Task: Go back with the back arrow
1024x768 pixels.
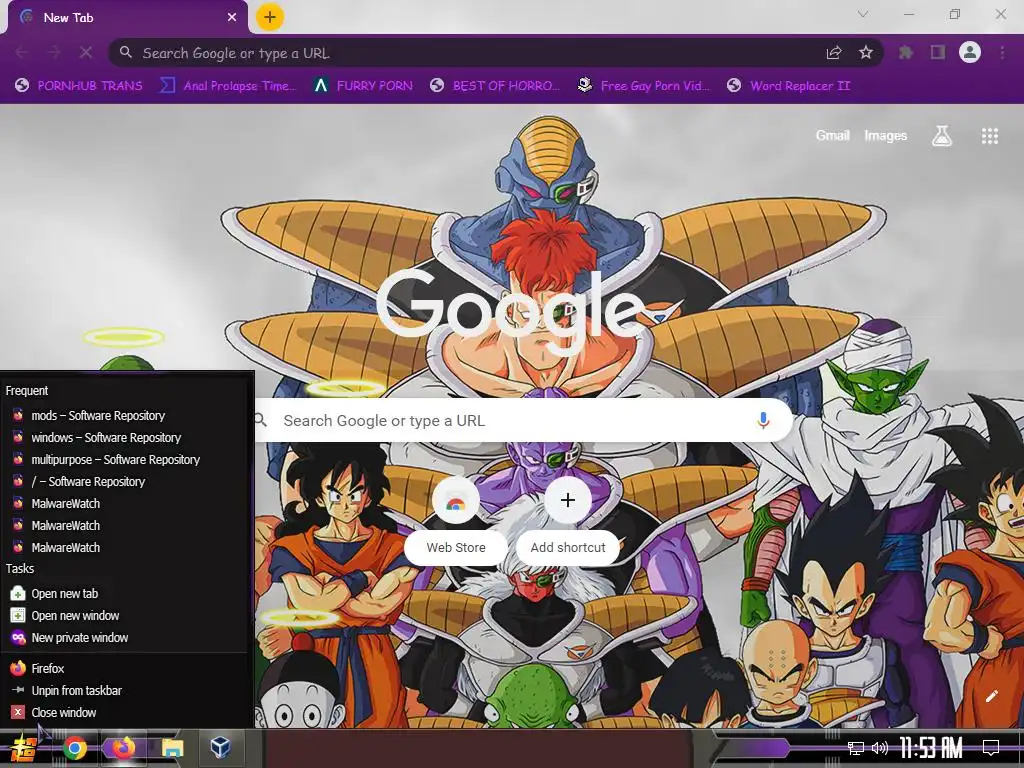Action: pos(22,52)
